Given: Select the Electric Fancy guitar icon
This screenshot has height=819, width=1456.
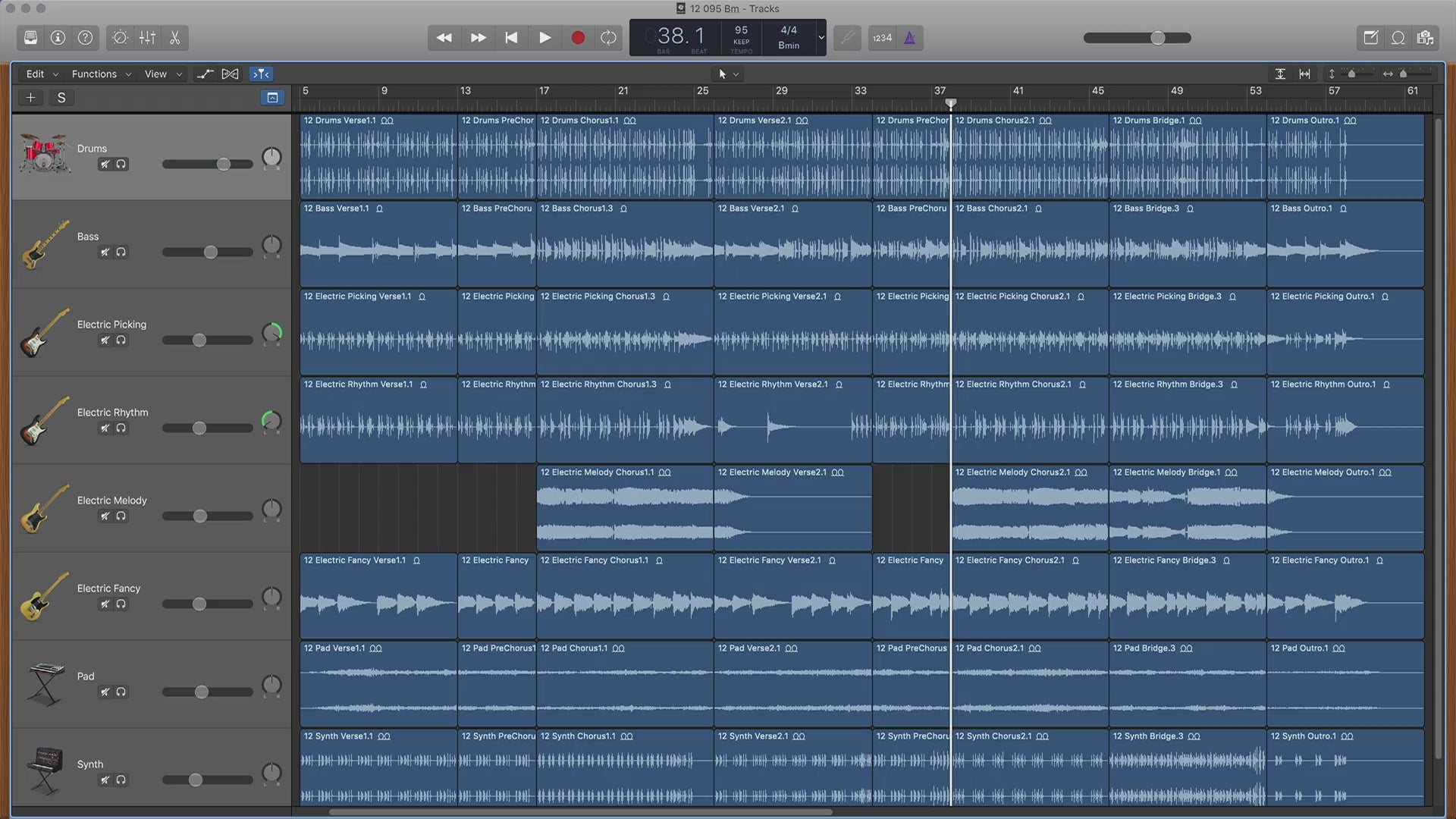Looking at the screenshot, I should [x=44, y=597].
